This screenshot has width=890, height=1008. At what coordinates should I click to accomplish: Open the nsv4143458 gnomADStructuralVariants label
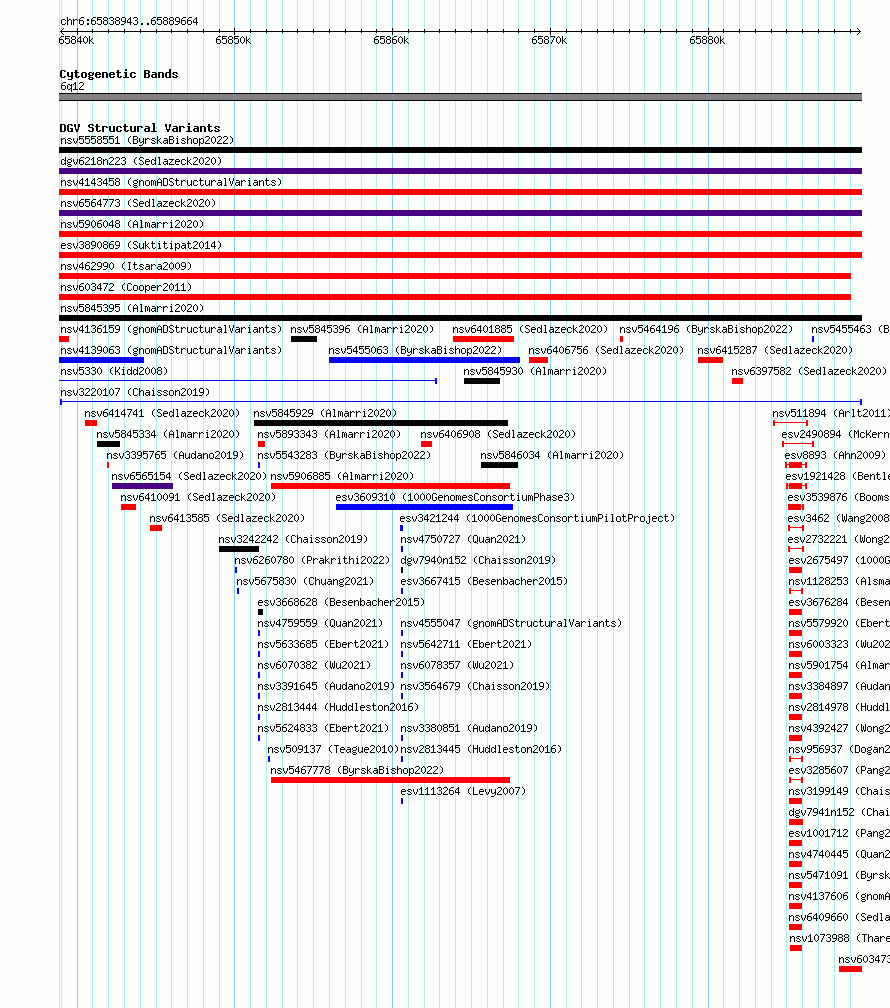(171, 183)
